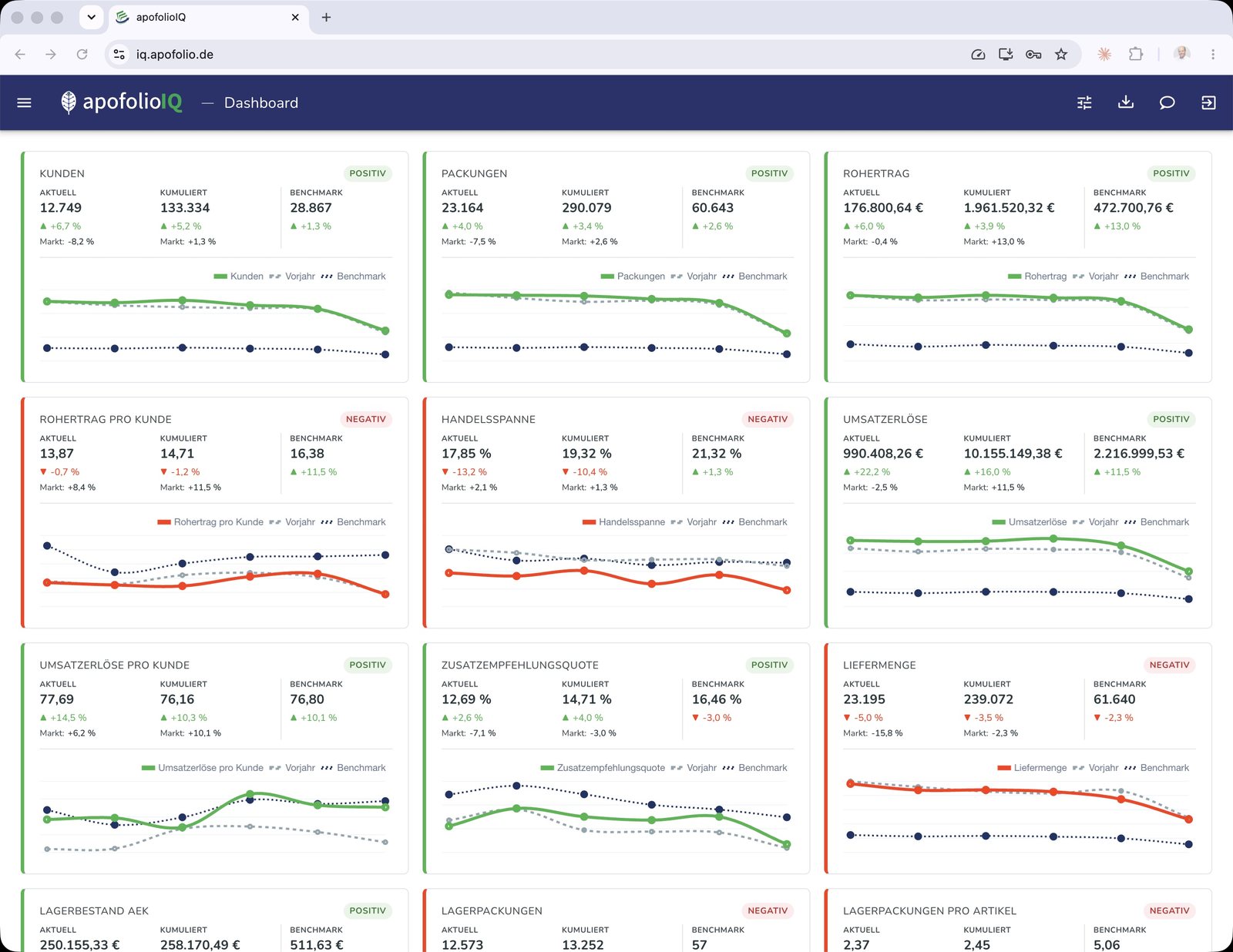
Task: Reload the page with refresh icon
Action: click(82, 54)
